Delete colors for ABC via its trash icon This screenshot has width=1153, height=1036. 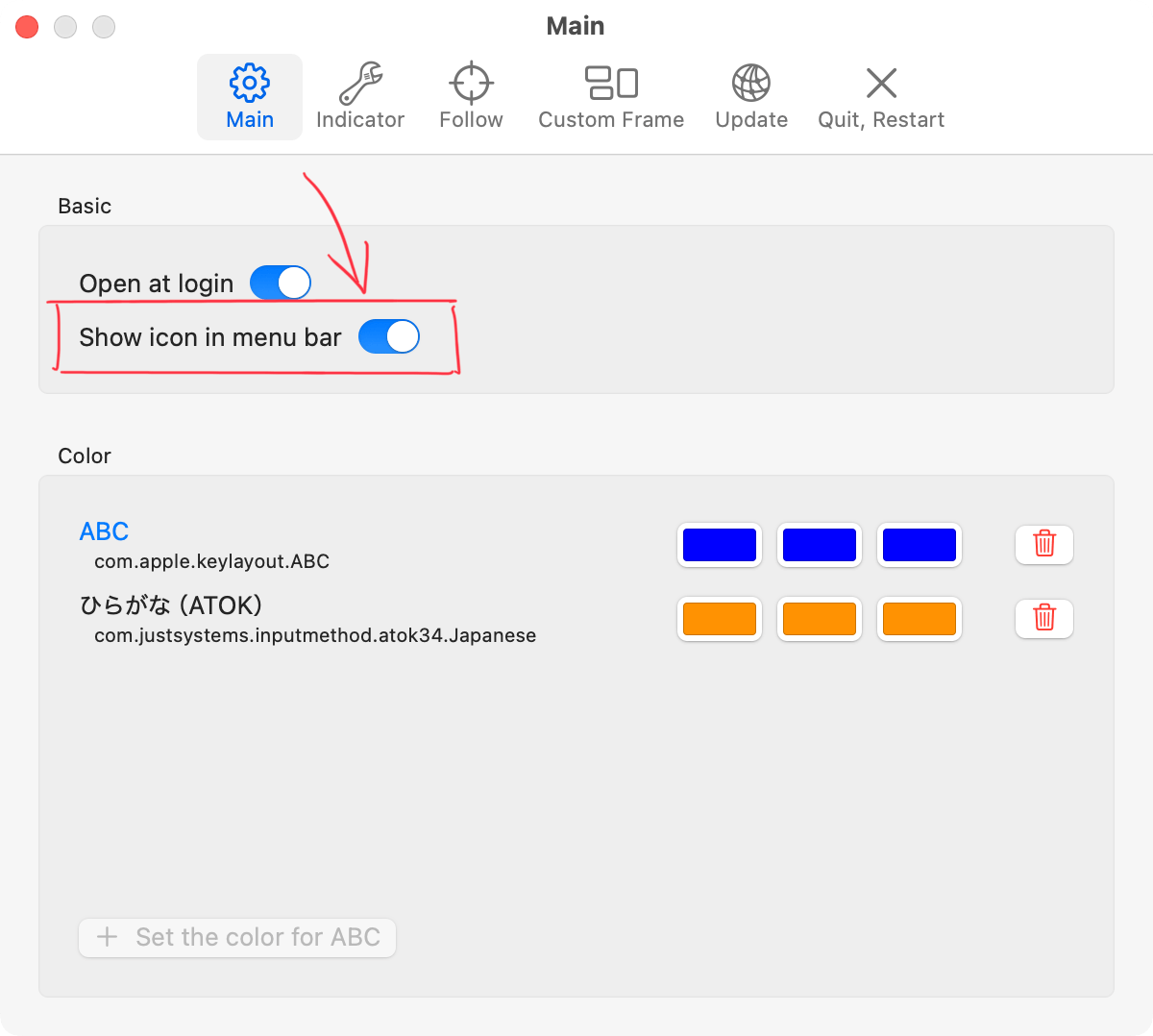(1043, 544)
